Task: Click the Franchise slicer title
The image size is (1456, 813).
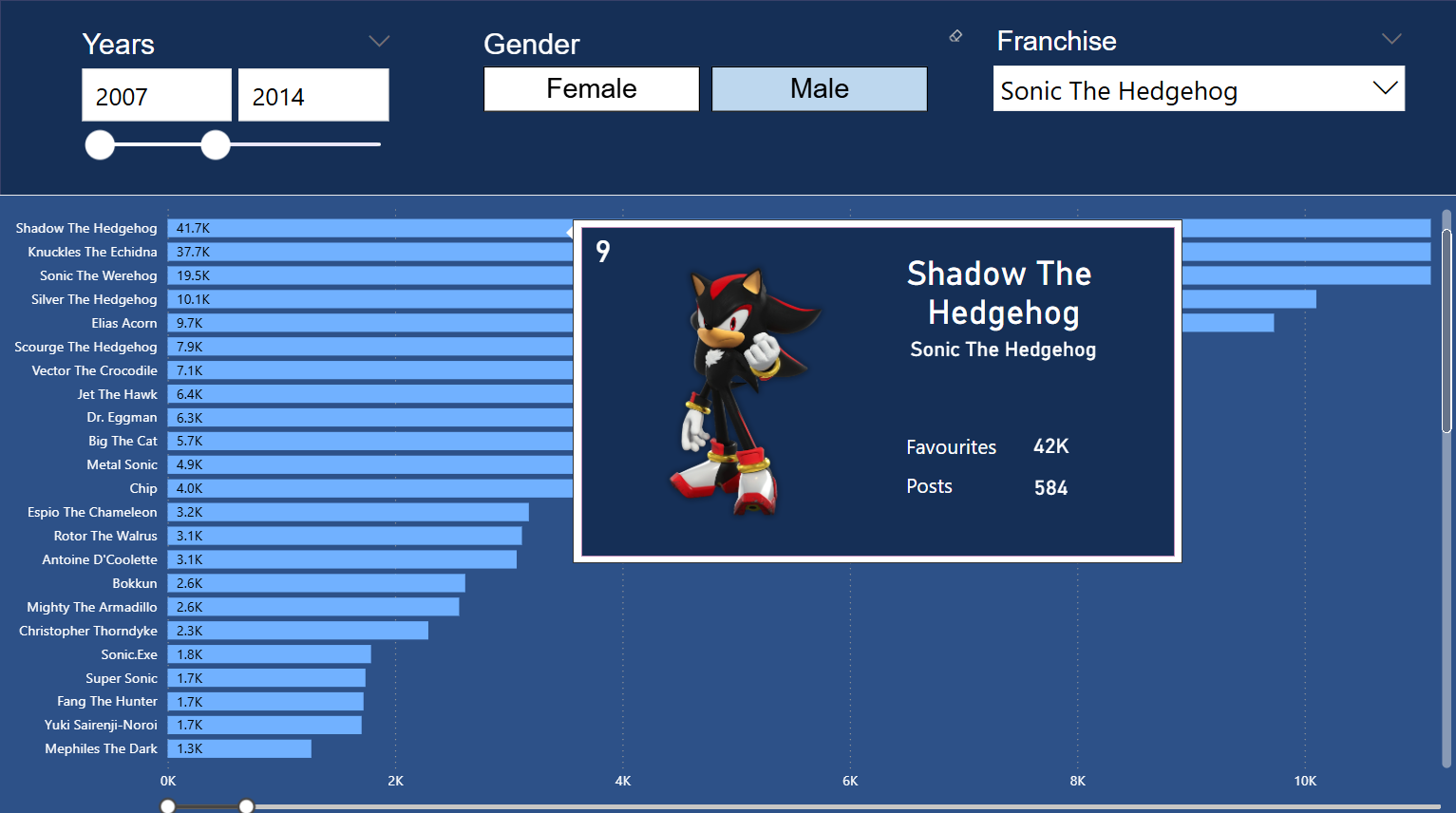Action: tap(1057, 41)
